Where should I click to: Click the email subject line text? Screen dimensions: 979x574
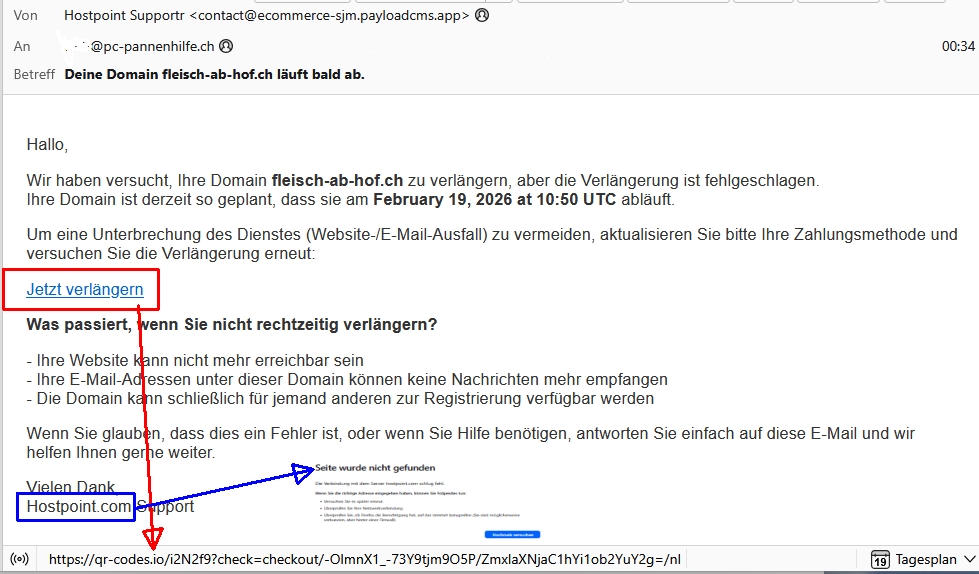click(214, 75)
